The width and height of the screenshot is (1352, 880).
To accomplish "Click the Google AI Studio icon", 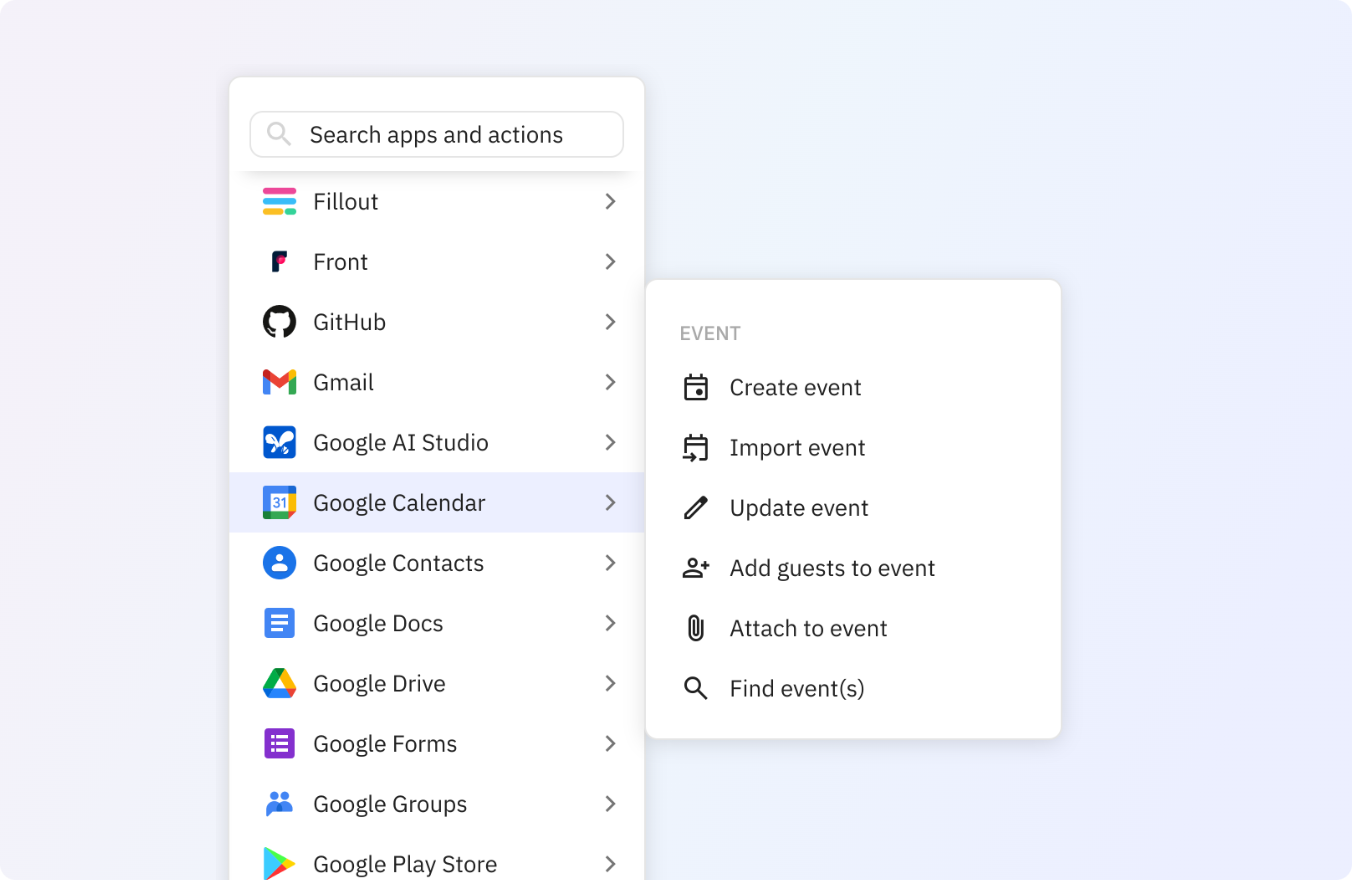I will pos(279,442).
